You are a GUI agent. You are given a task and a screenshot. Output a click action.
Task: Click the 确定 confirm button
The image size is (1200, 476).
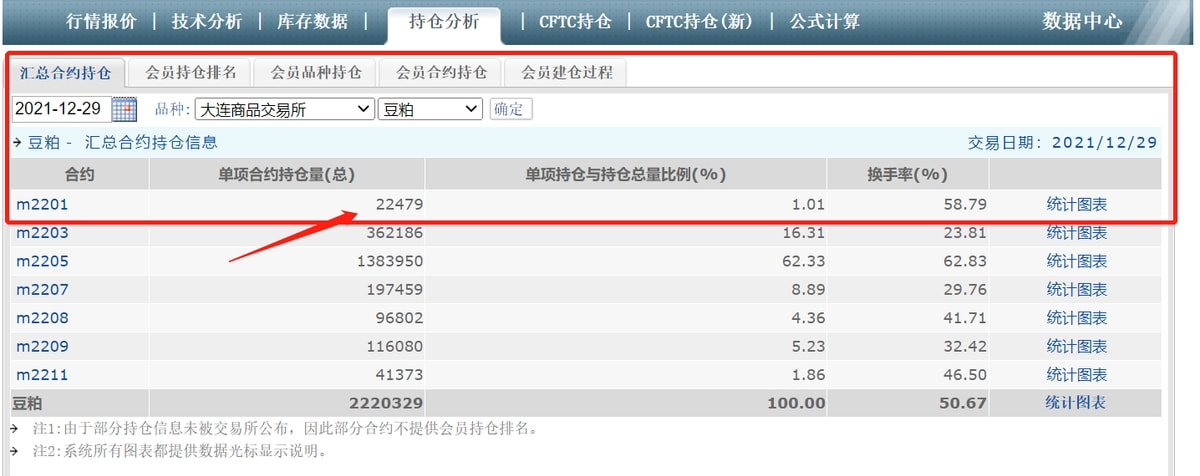tap(511, 109)
